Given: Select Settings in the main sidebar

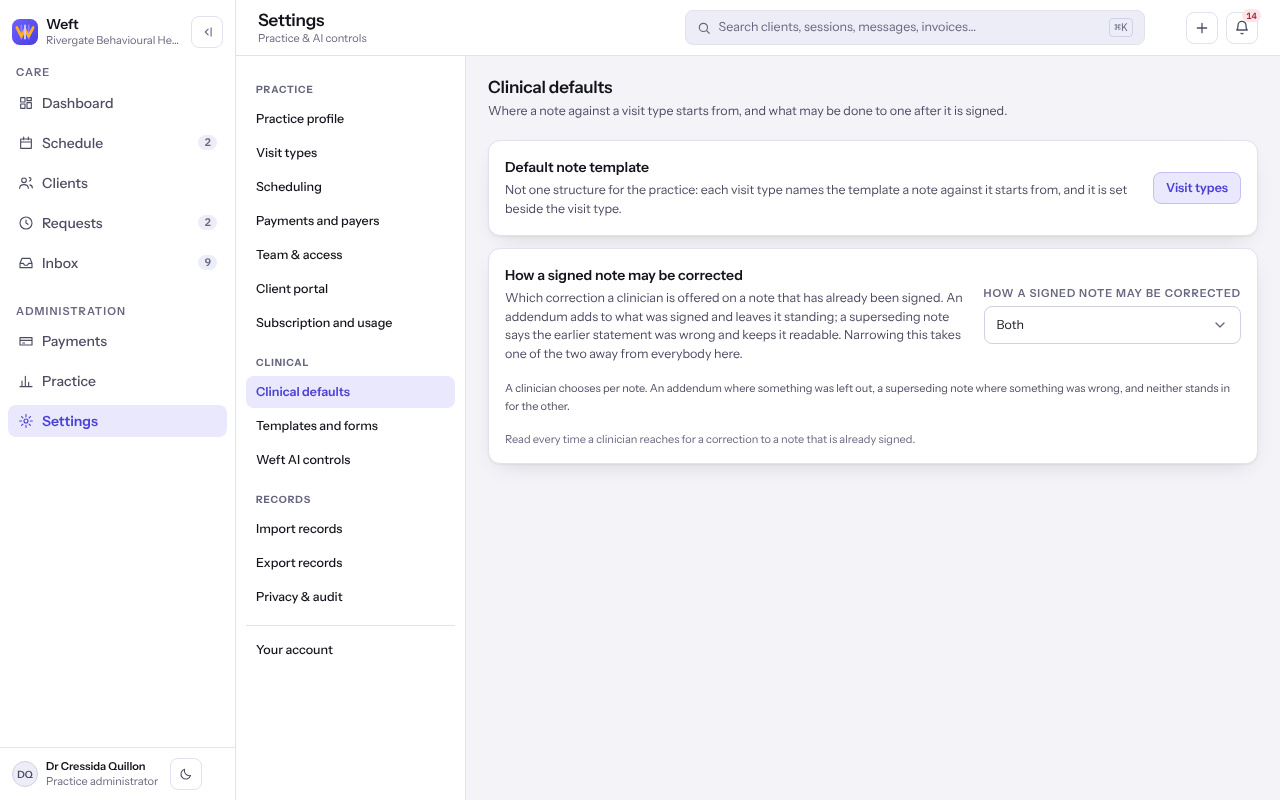Looking at the screenshot, I should (x=117, y=421).
